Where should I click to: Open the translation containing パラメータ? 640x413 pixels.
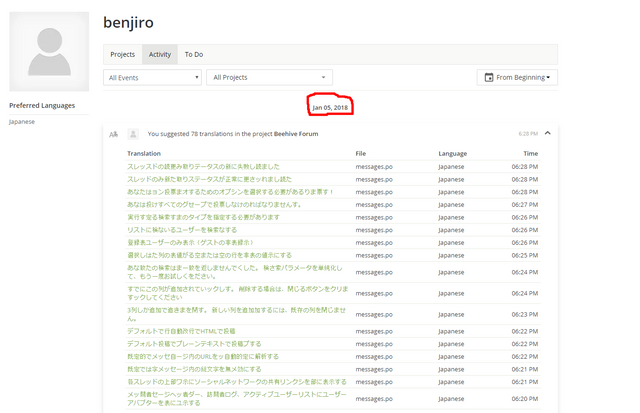[x=235, y=272]
